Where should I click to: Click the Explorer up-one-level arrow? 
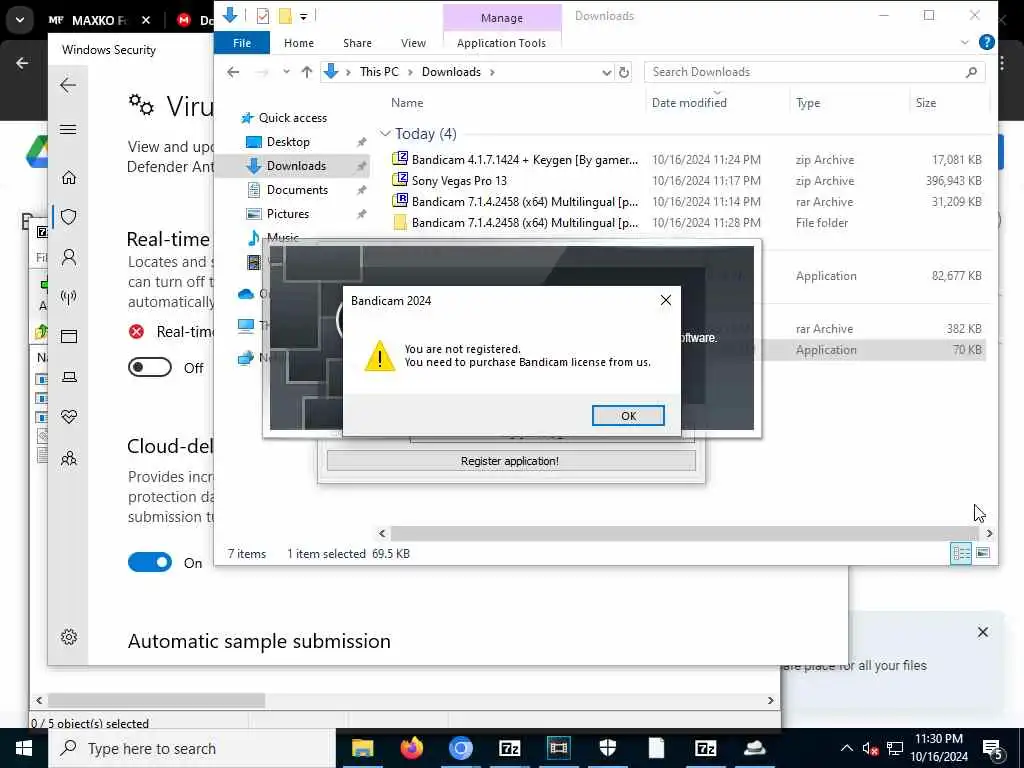306,72
